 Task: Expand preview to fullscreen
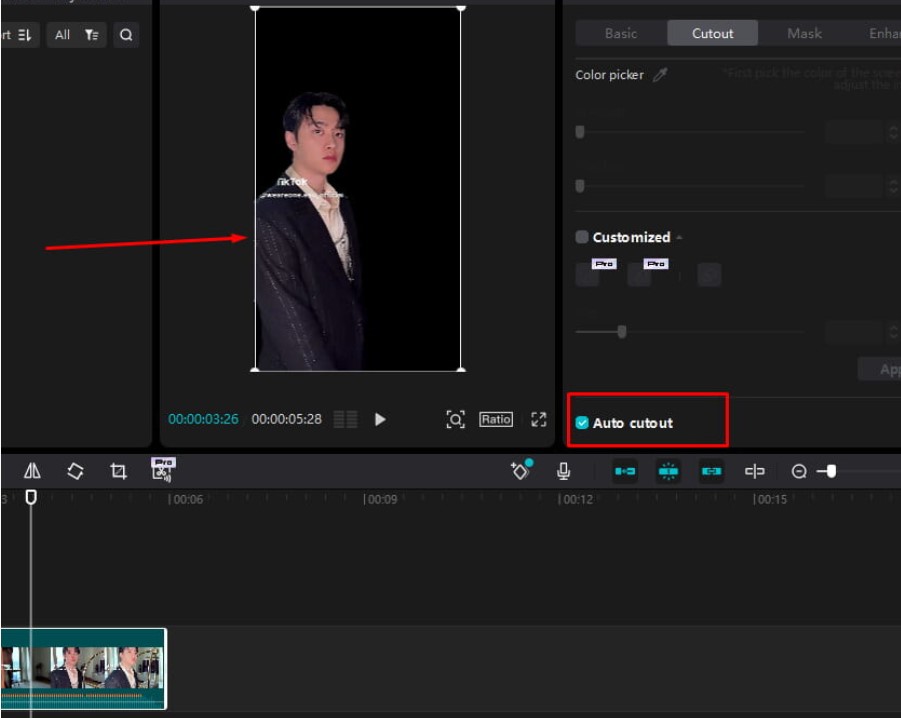click(537, 420)
